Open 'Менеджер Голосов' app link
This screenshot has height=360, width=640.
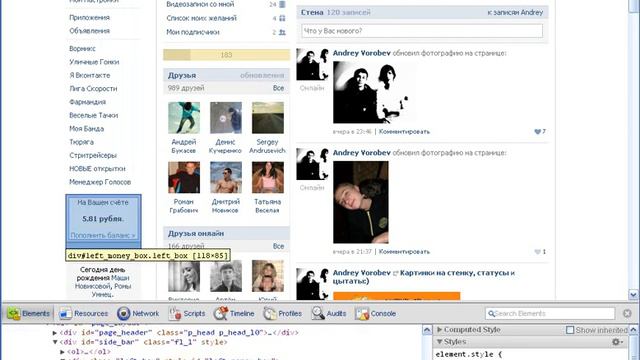coord(100,182)
